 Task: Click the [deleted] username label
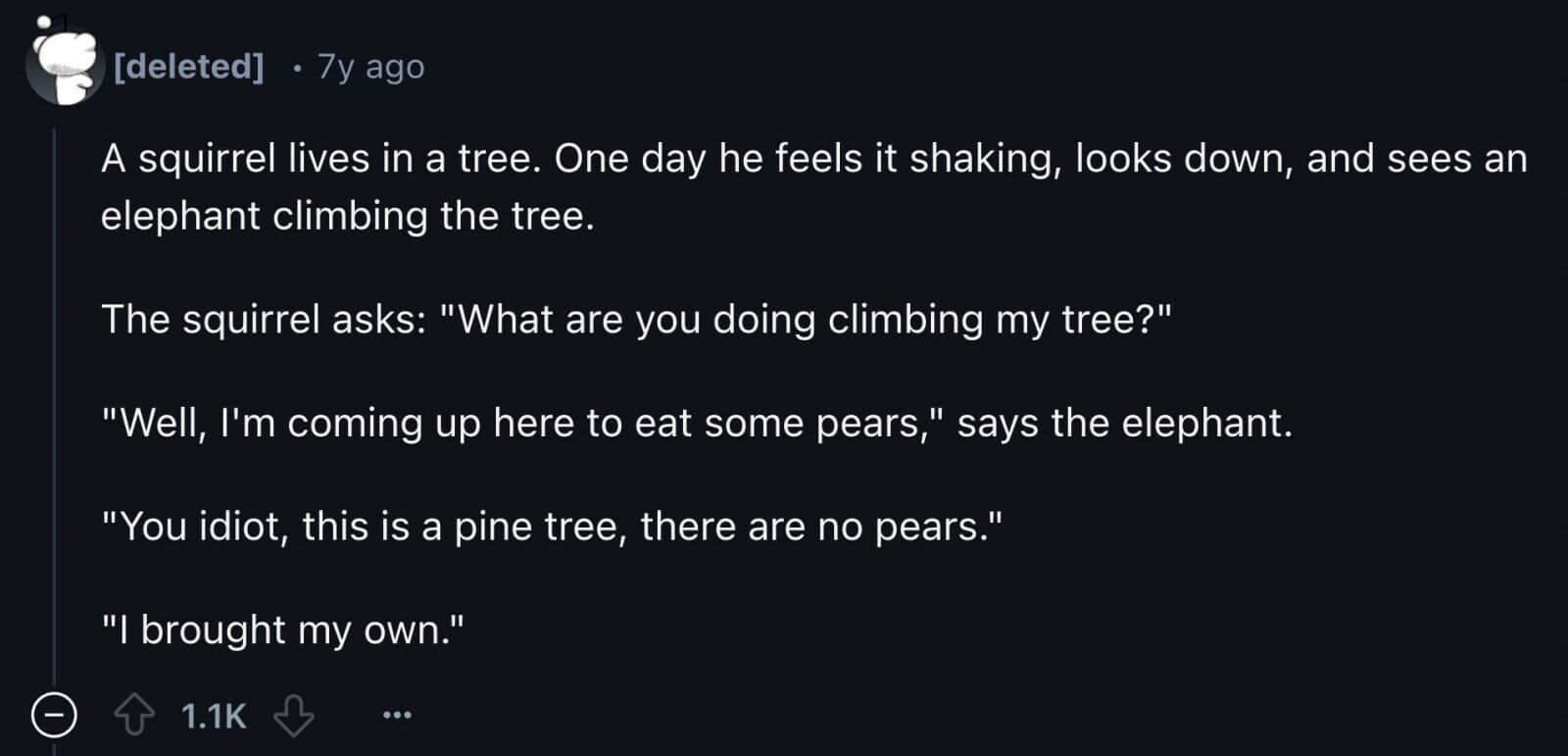coord(189,66)
